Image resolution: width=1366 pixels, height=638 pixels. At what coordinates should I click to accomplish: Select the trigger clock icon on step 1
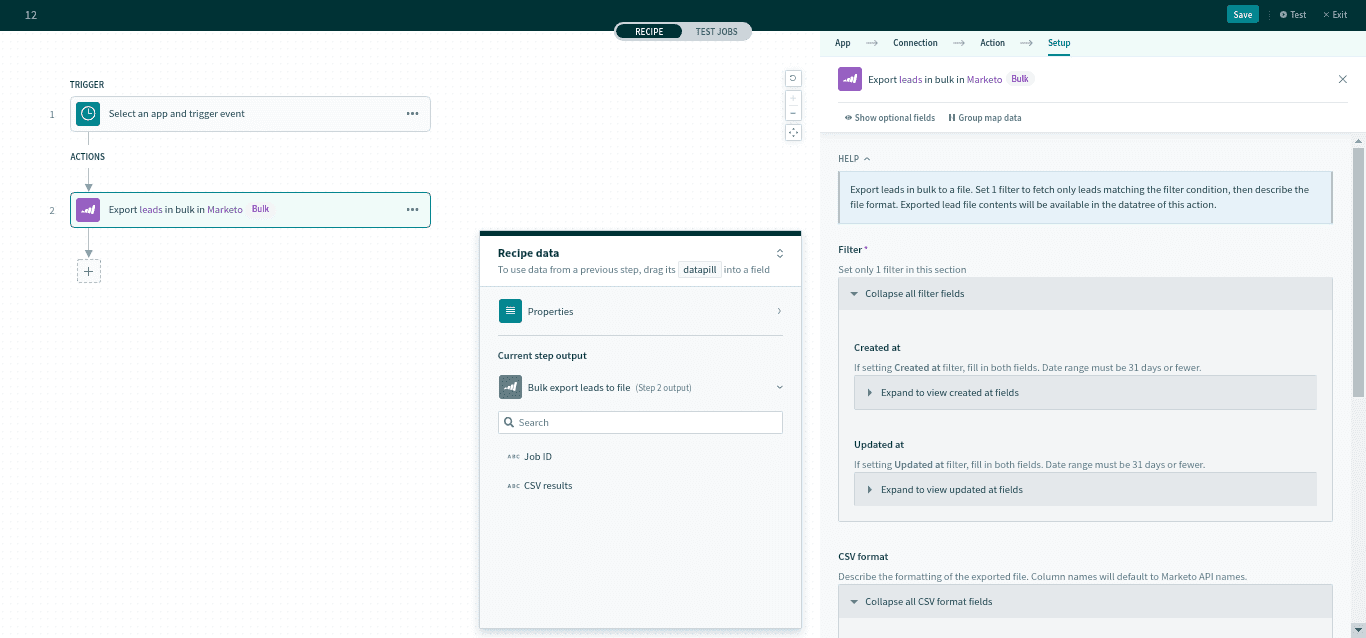[x=88, y=113]
